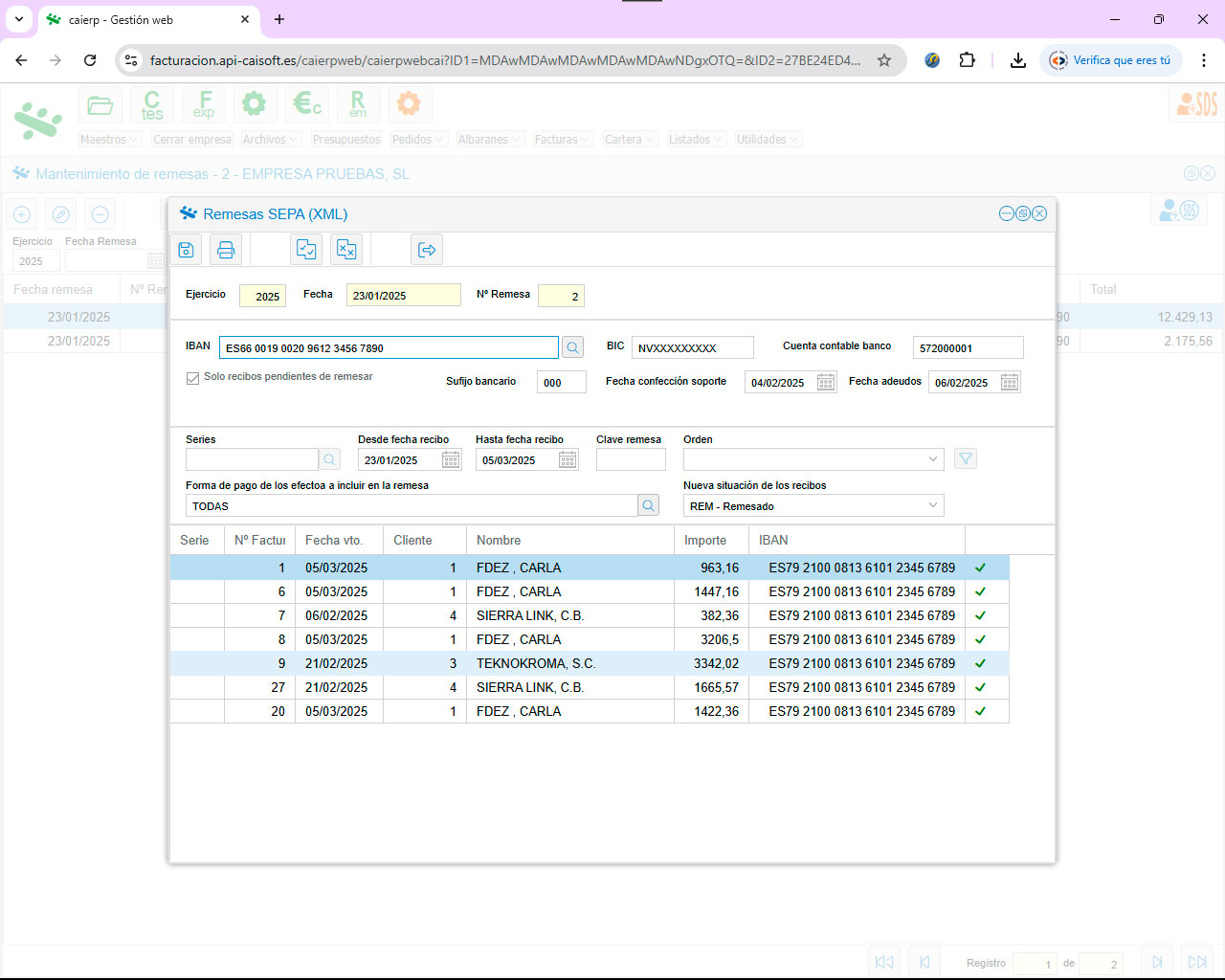Print the SEPA remesa
The image size is (1225, 980).
226,250
